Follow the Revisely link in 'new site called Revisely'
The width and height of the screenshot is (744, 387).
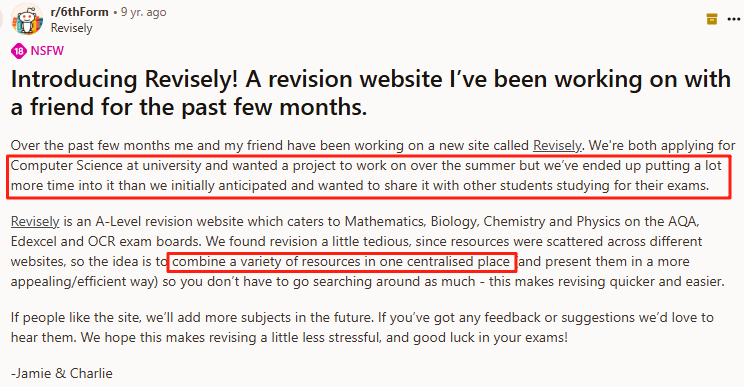click(557, 145)
